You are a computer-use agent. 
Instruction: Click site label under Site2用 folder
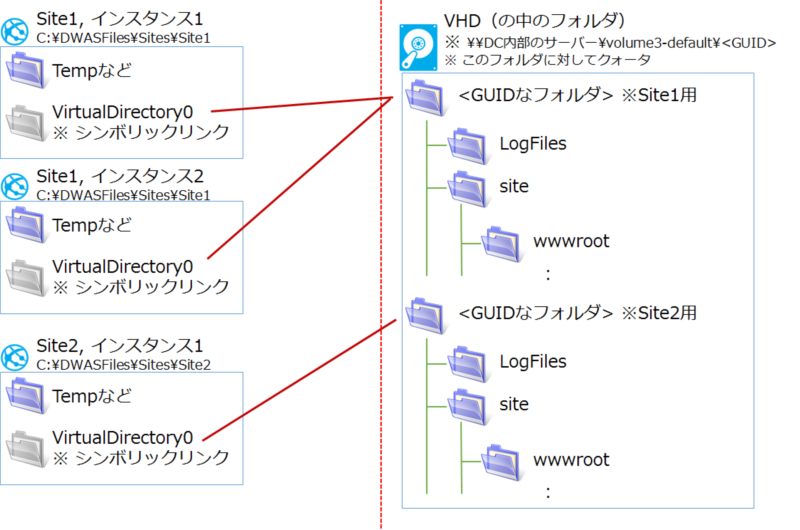click(x=514, y=405)
